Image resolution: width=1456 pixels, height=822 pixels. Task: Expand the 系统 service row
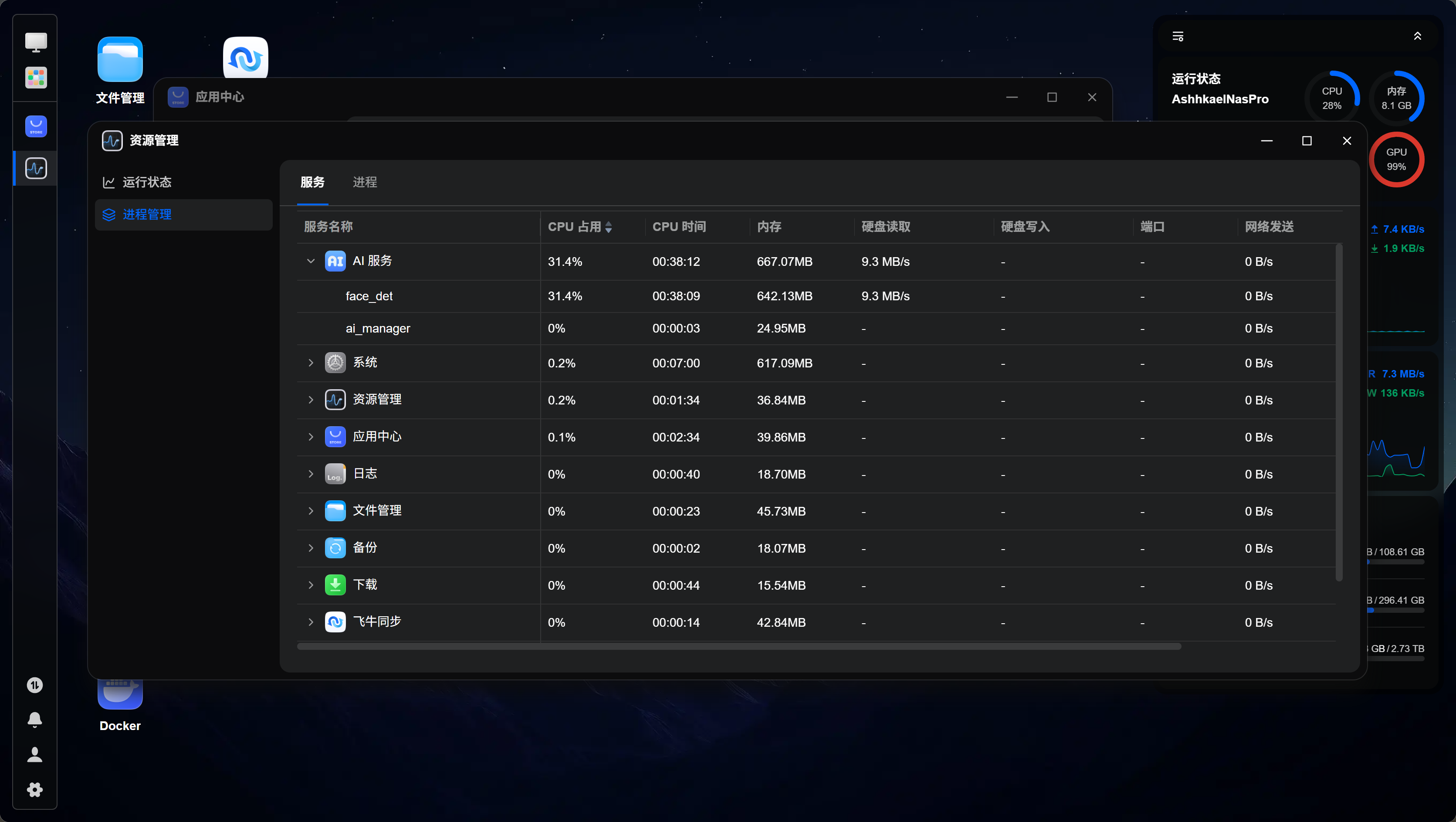point(310,363)
